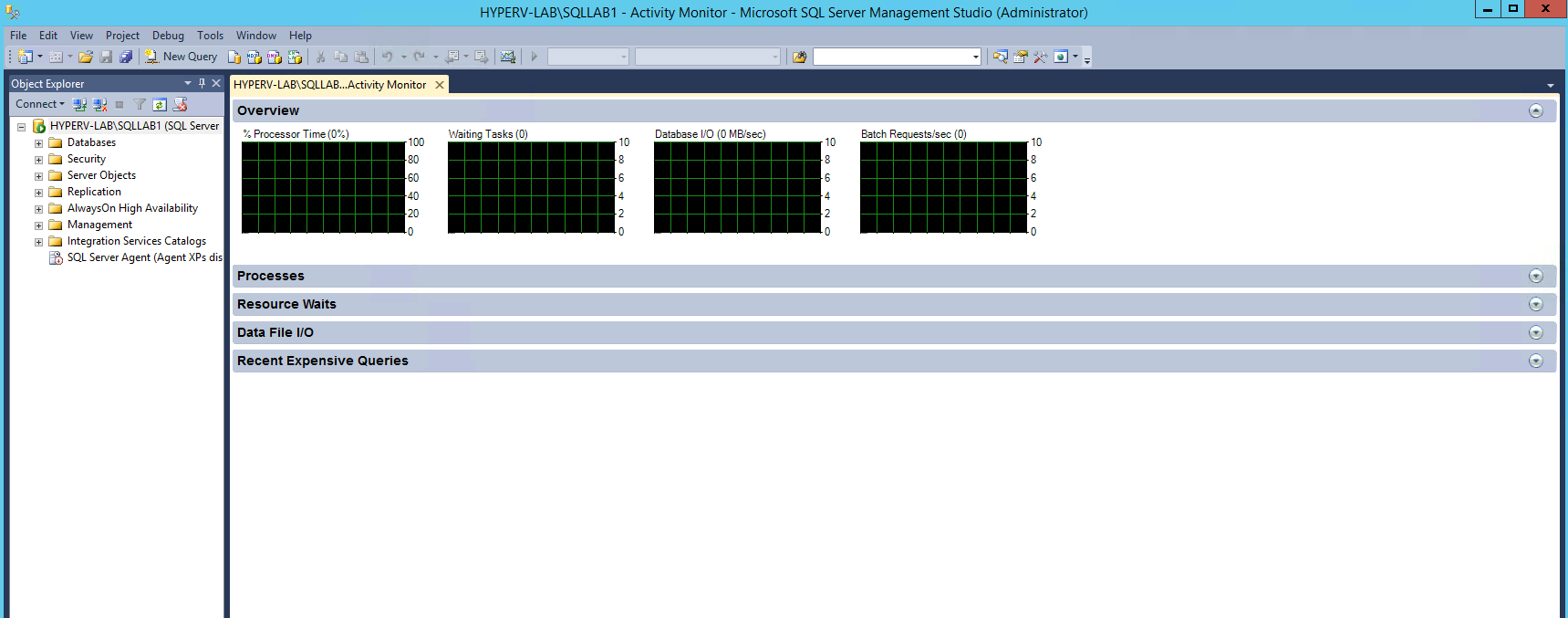The height and width of the screenshot is (618, 1568).
Task: Expand the Processes section
Action: 1536,276
